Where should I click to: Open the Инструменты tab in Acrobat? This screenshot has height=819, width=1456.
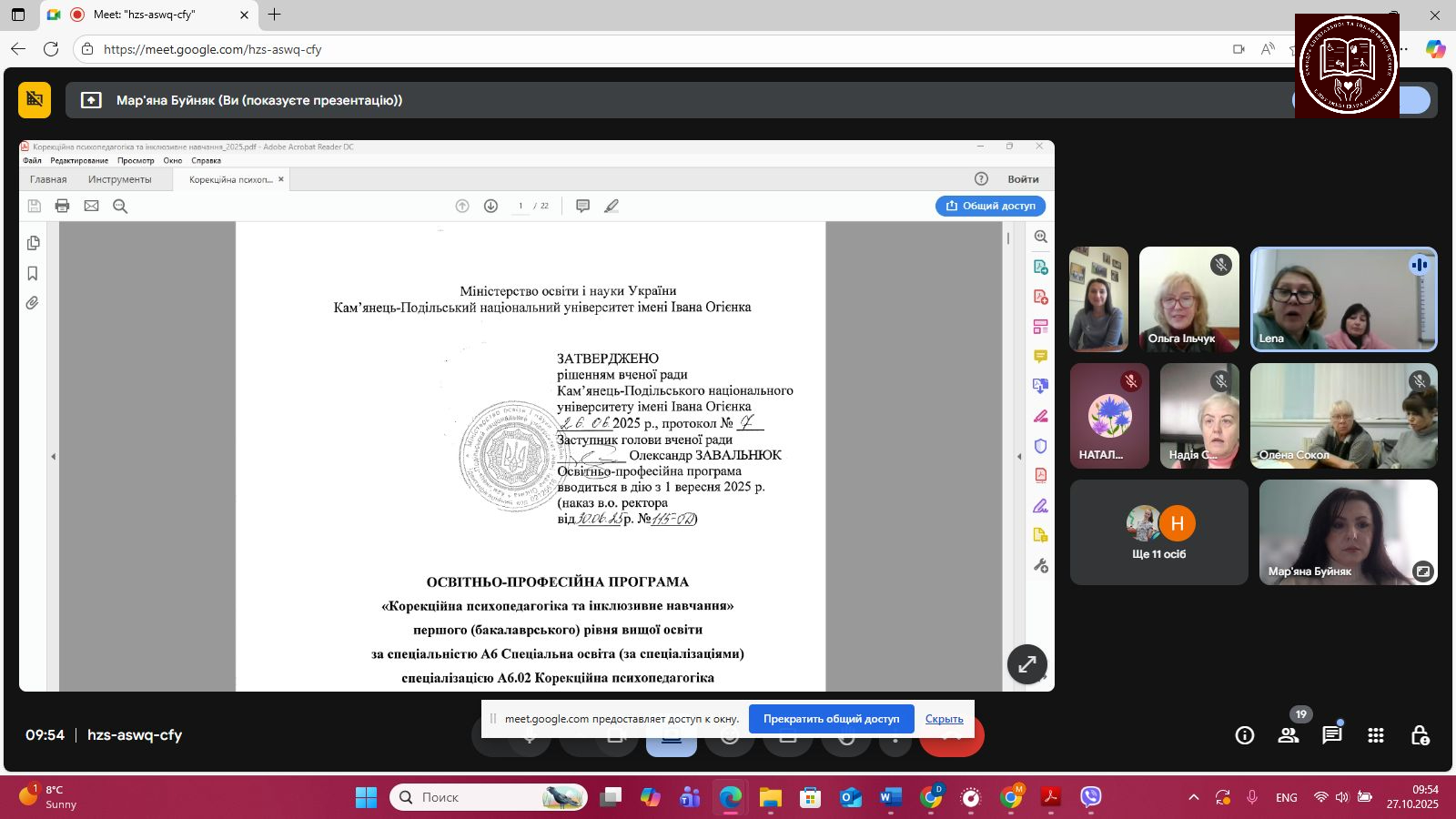(119, 179)
